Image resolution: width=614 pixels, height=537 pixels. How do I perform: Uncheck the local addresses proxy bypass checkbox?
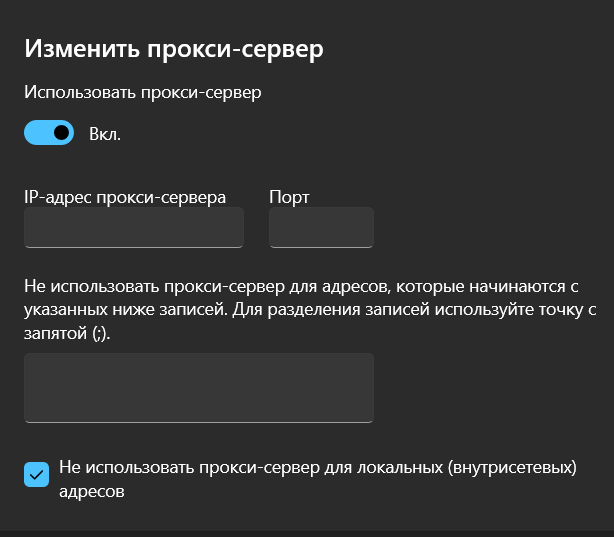36,475
